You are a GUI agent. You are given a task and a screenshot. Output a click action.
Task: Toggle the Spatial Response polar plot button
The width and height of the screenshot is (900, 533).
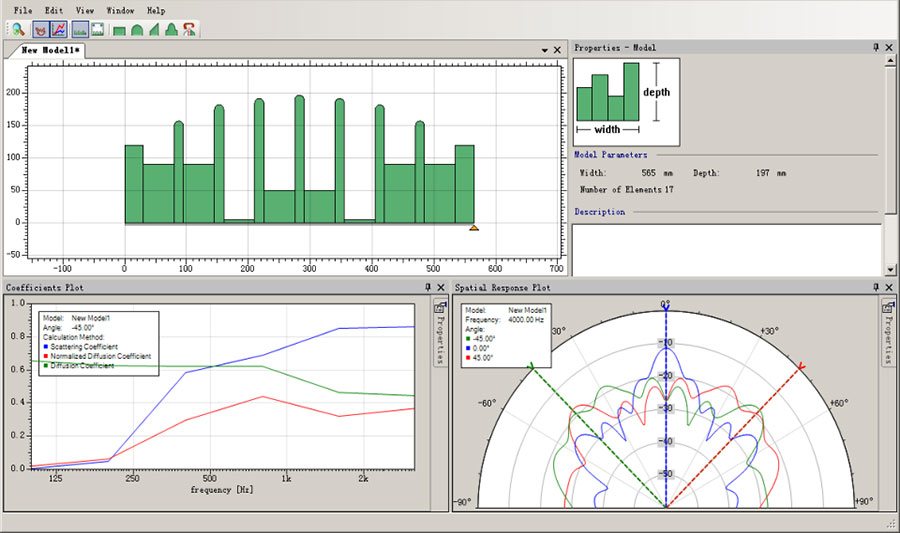point(41,29)
